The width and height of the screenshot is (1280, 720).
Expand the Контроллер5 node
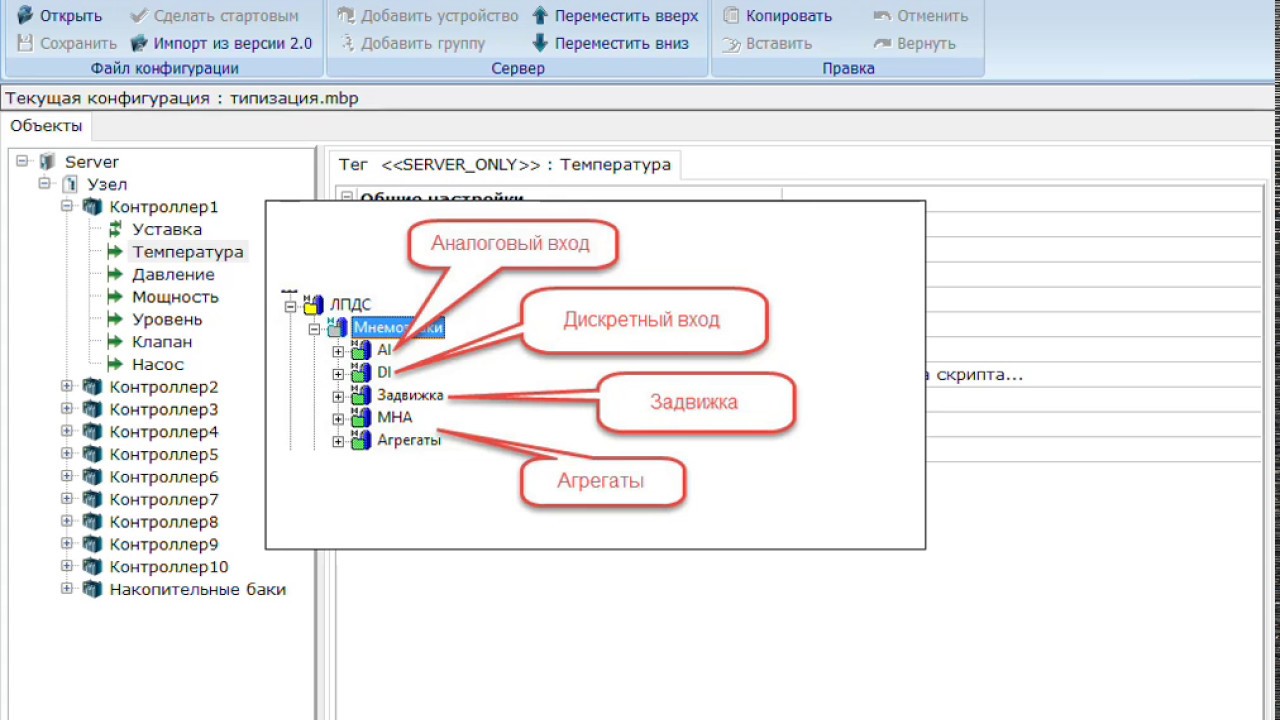pyautogui.click(x=67, y=454)
